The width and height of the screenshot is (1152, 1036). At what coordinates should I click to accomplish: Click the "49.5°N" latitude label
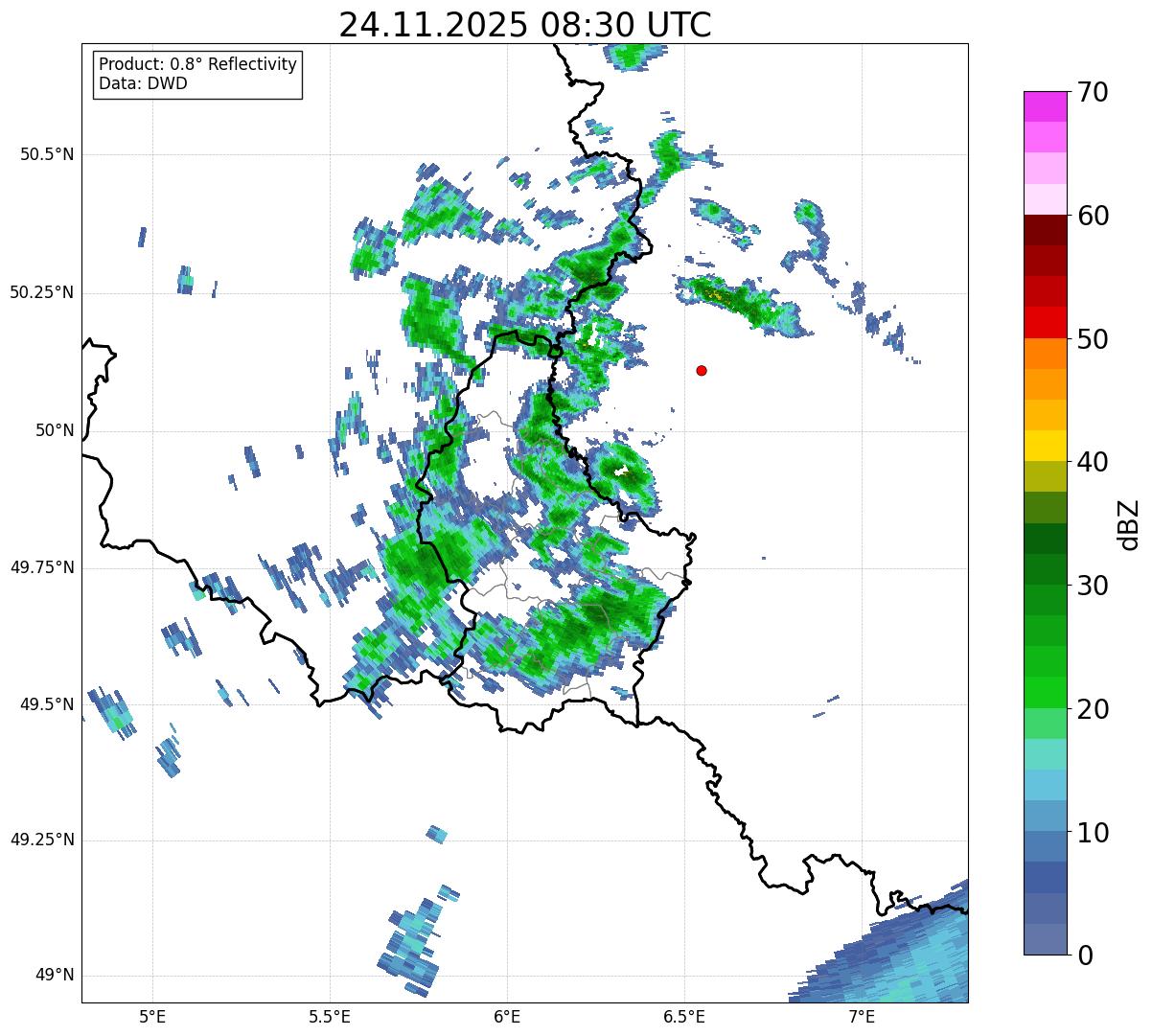click(47, 704)
